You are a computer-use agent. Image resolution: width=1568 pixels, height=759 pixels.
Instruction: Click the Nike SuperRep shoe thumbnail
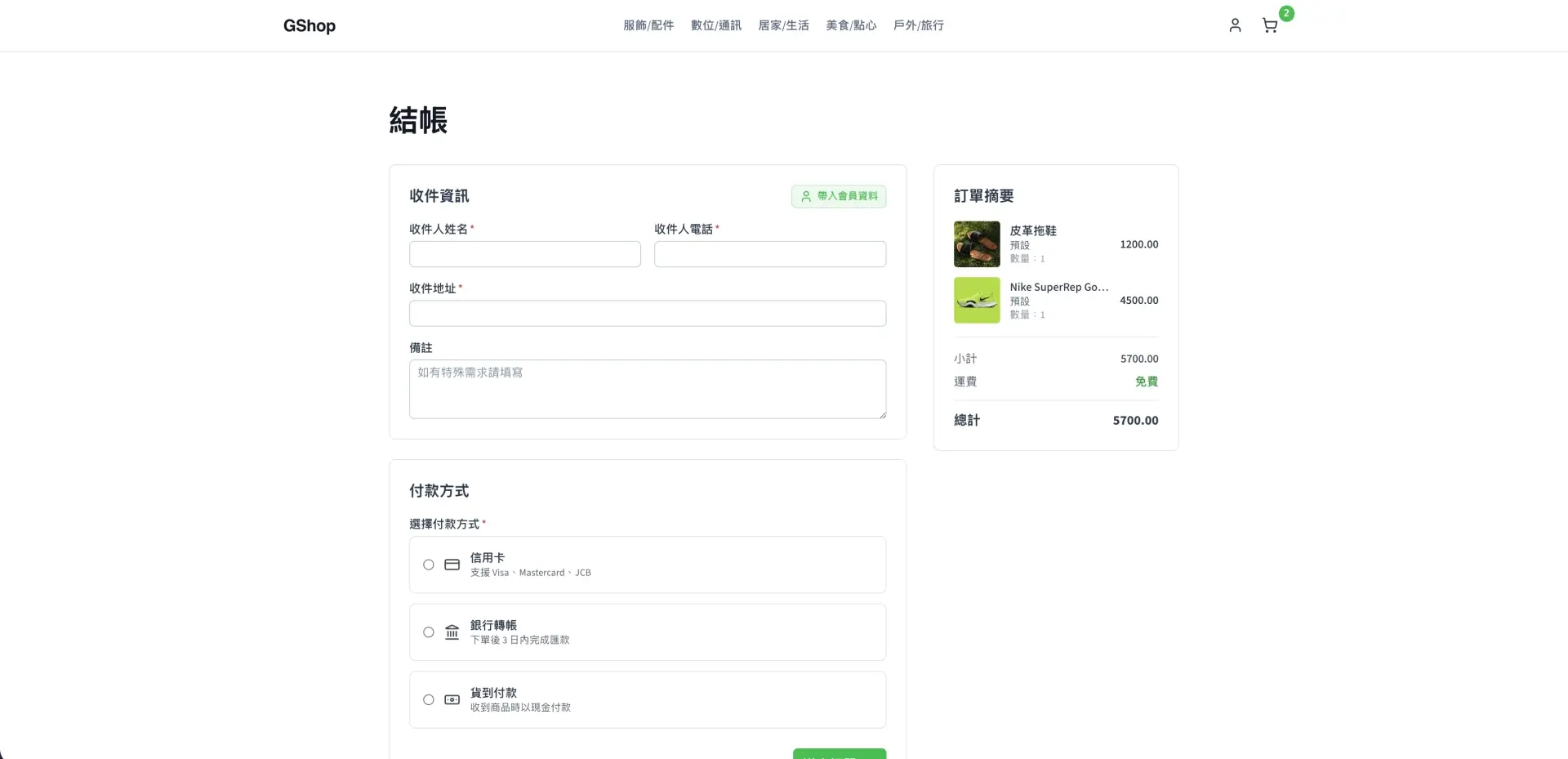977,300
